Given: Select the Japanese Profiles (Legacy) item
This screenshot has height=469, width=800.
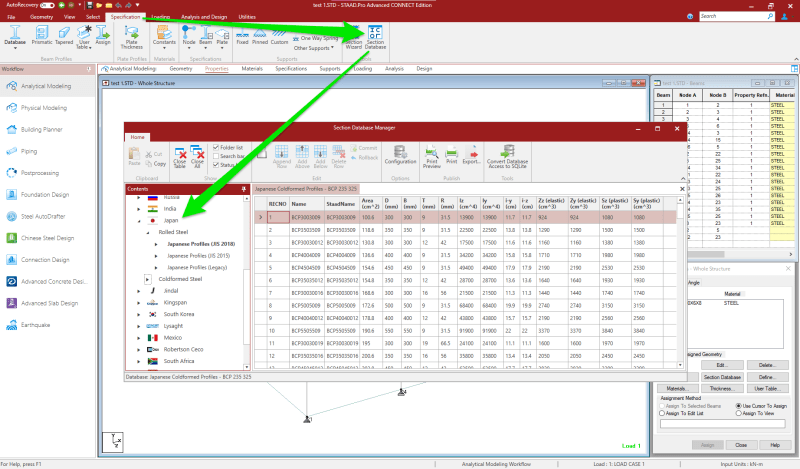Looking at the screenshot, I should point(197,268).
